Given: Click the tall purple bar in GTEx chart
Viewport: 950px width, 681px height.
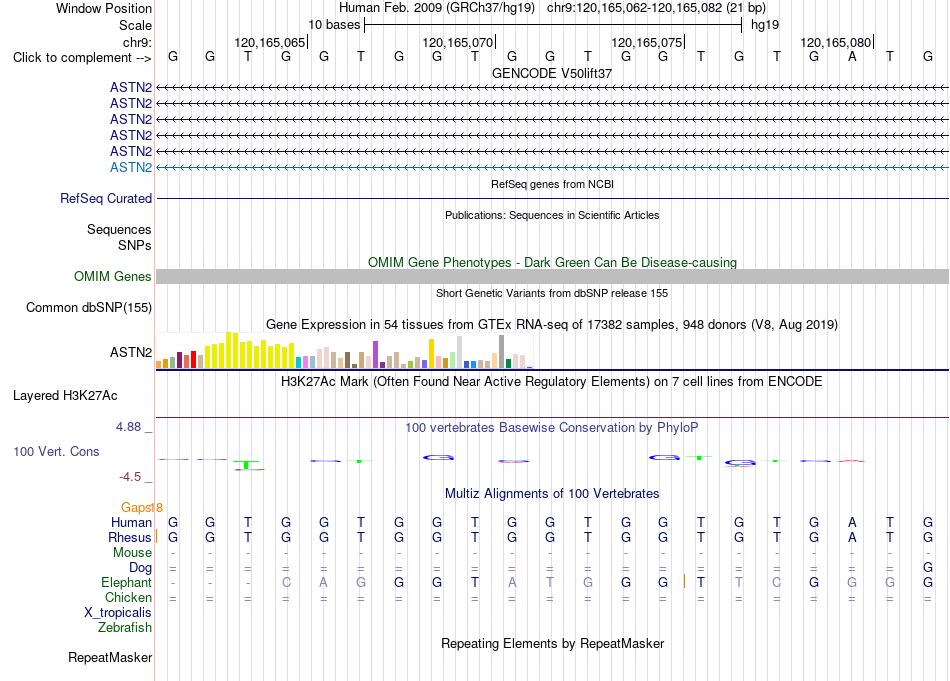Looking at the screenshot, I should (x=376, y=354).
